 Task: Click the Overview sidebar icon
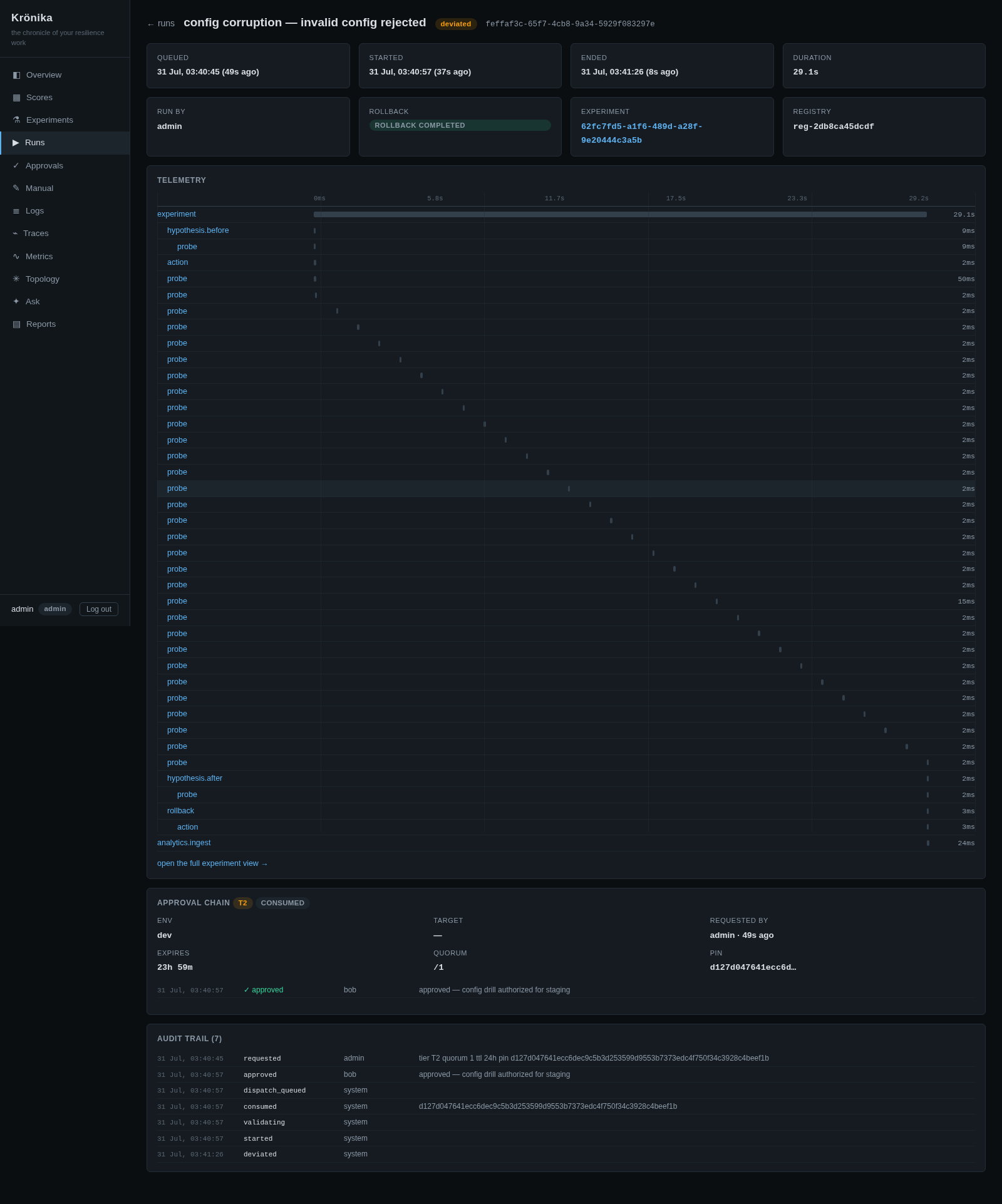point(16,75)
